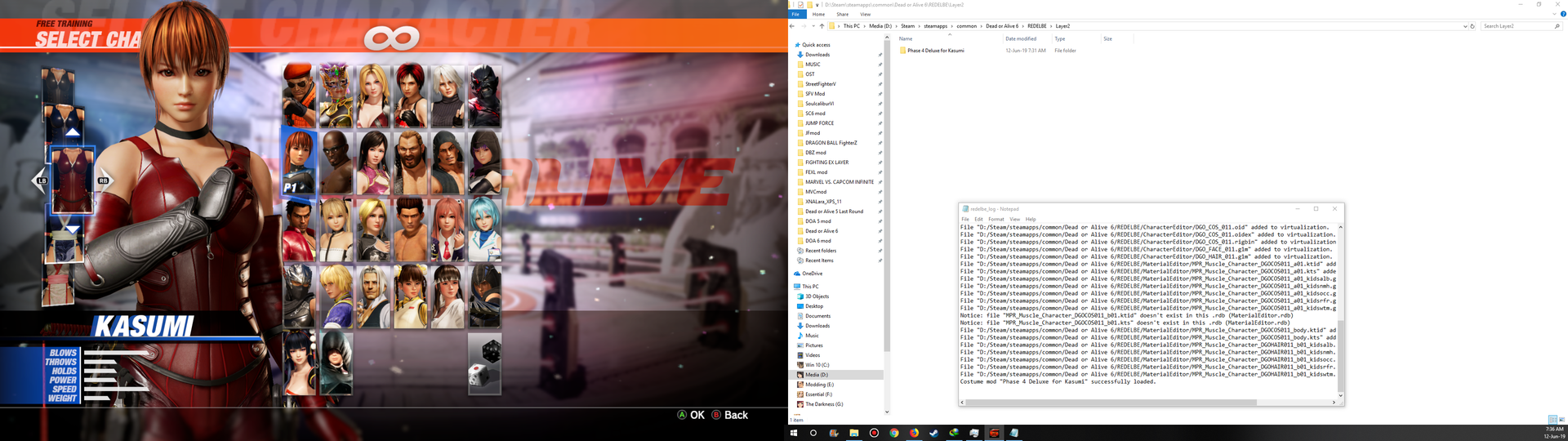The image size is (1568, 441).
Task: Open recent locations dropdown in Explorer
Action: 813,26
